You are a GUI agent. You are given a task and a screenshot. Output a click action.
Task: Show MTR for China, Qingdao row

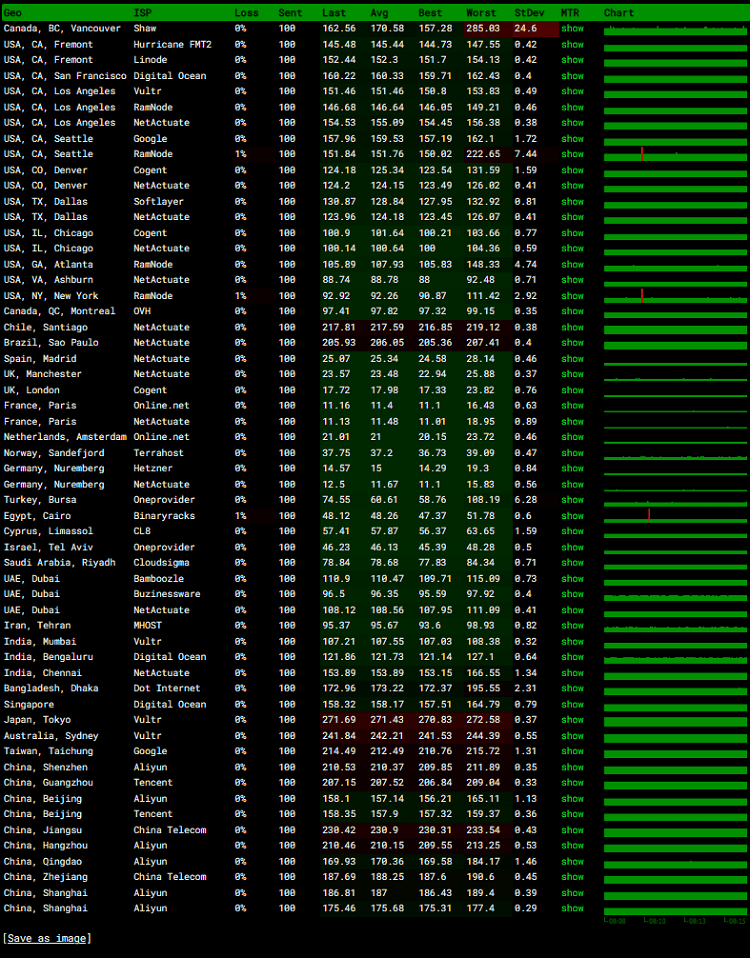572,861
